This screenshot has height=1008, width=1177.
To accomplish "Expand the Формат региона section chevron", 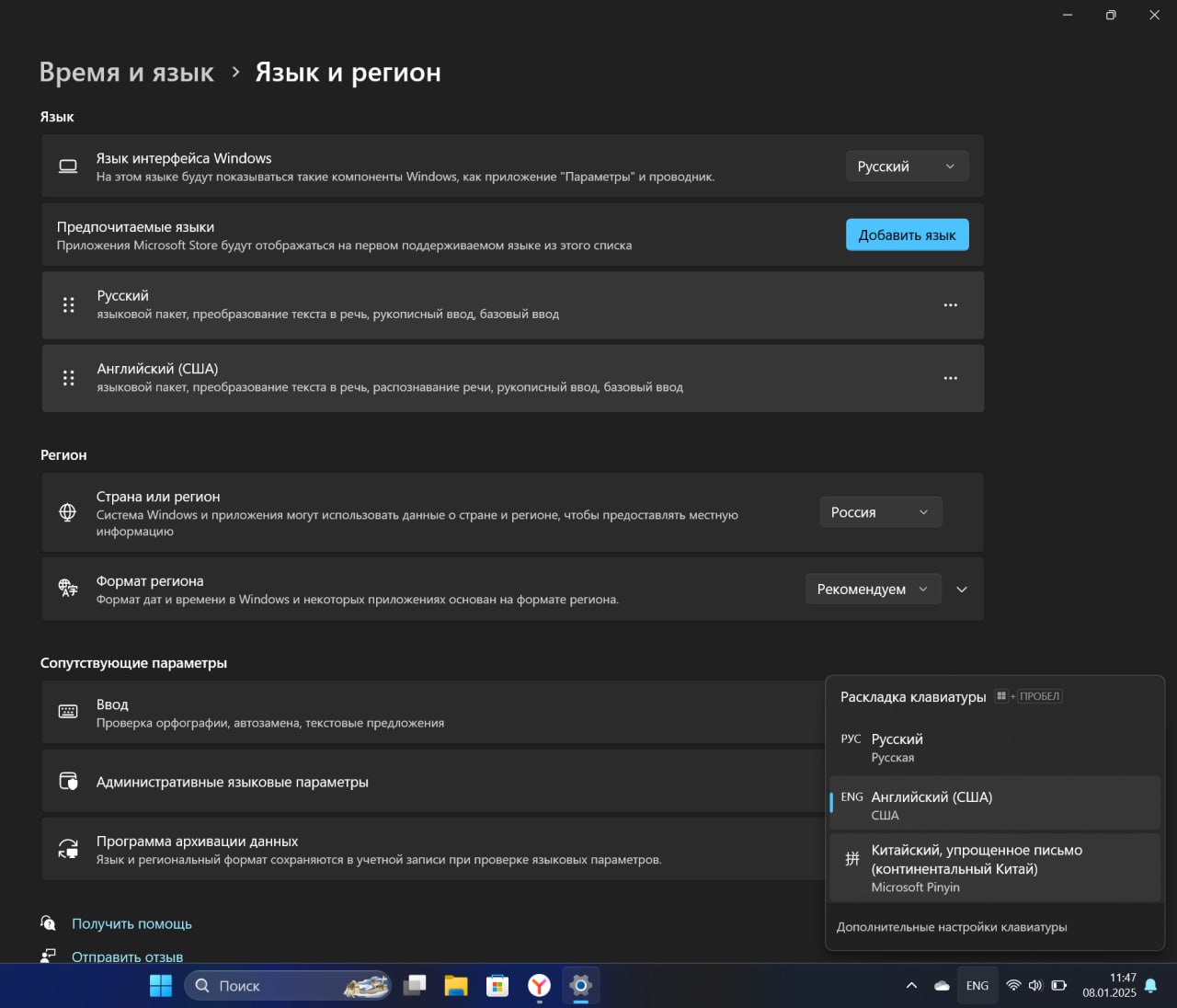I will point(962,589).
